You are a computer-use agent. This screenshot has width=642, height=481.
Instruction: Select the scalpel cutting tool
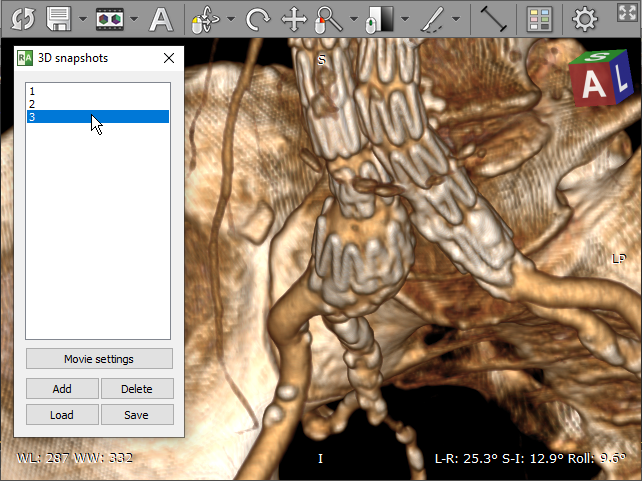433,18
